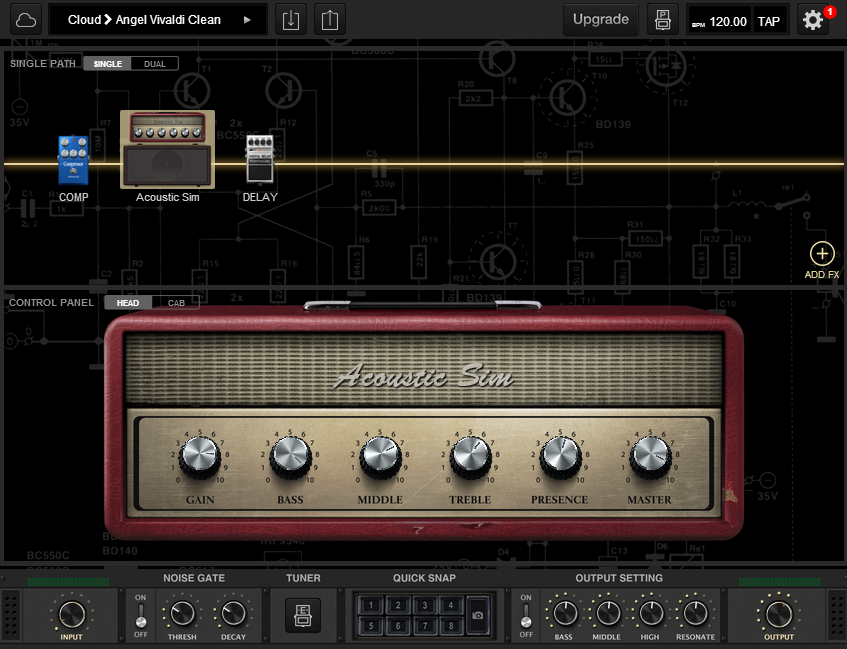Show the HEAD control panel tab
Screen dimensions: 847x649
[128, 303]
